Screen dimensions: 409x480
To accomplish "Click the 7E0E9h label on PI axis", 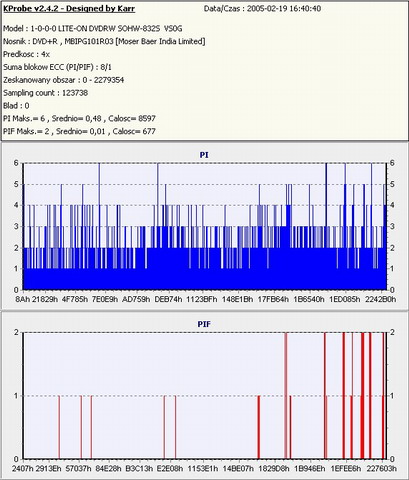I will tap(105, 299).
